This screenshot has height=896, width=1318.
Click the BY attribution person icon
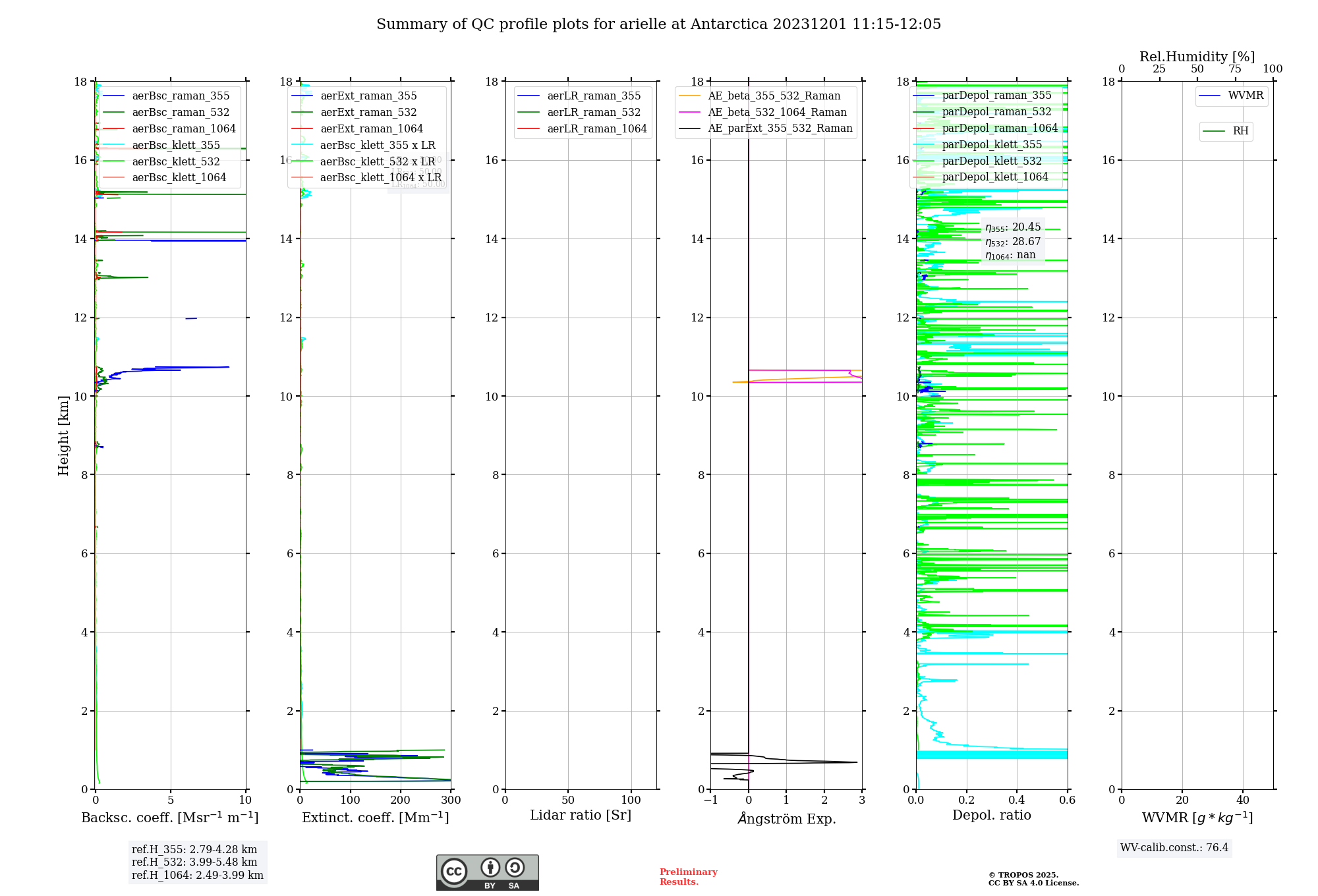490,867
